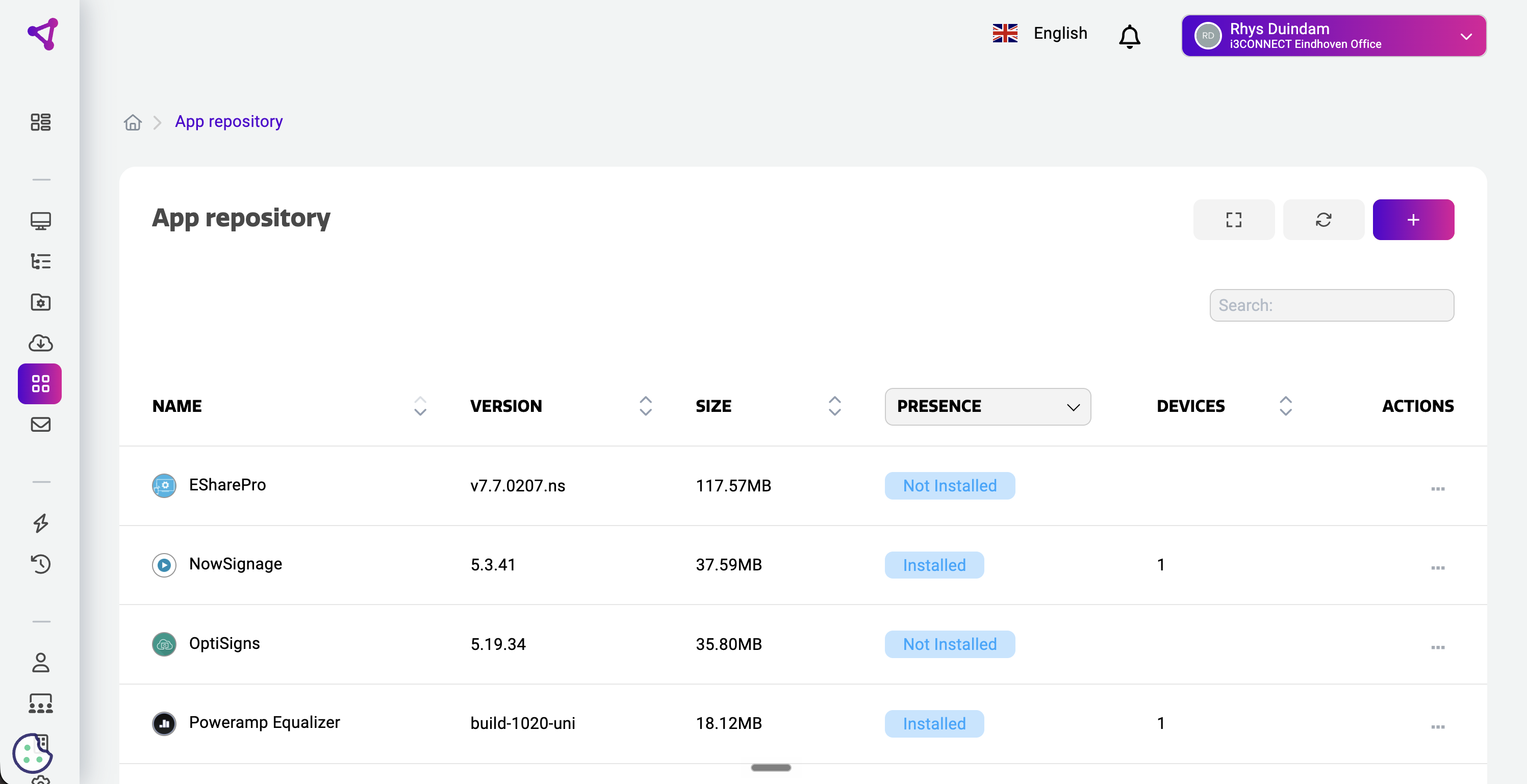This screenshot has height=784, width=1527.
Task: Open the mail envelope icon in sidebar
Action: (40, 424)
